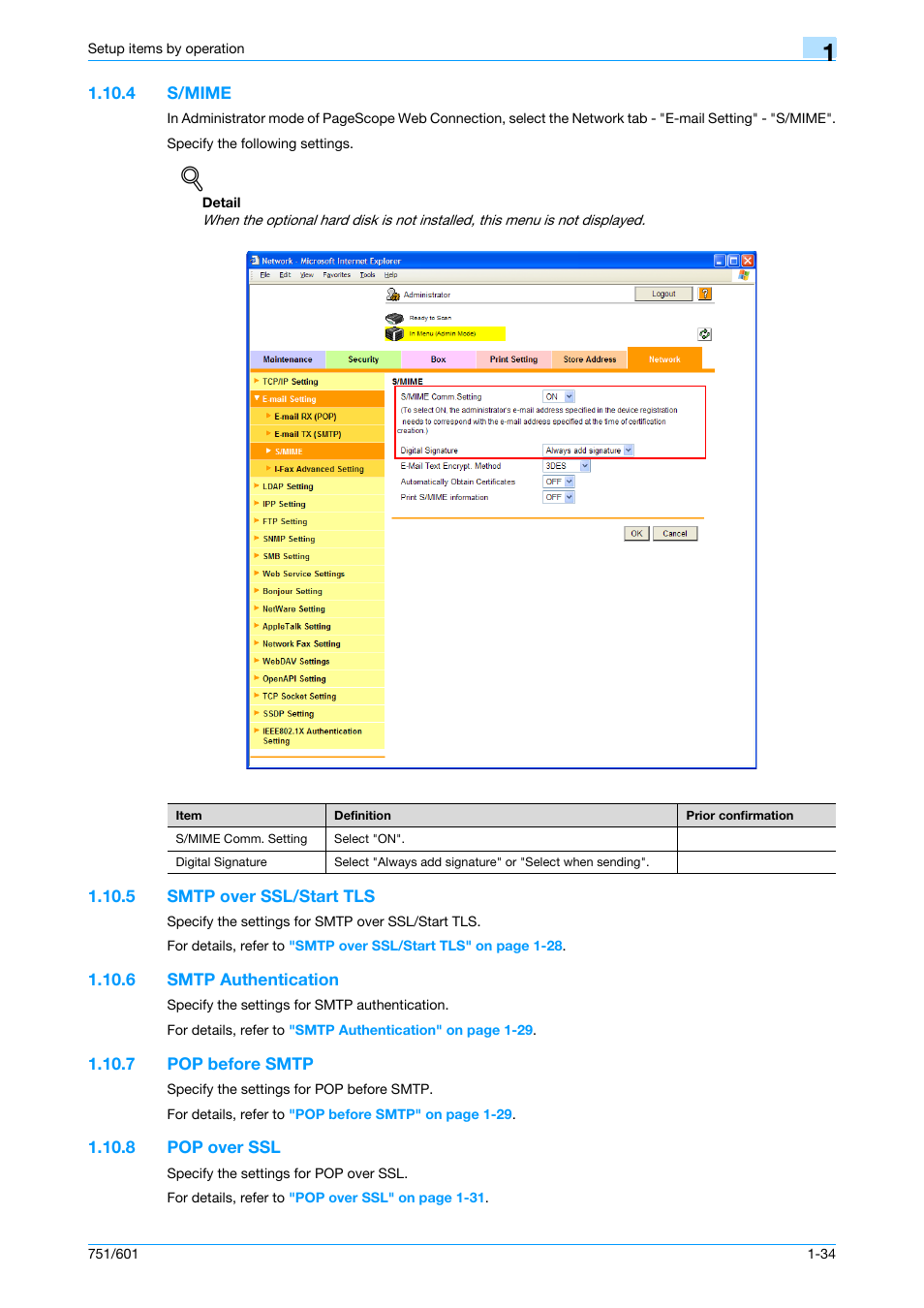Viewport: 924px width, 1308px height.
Task: Open the Help menu
Action: click(x=390, y=275)
